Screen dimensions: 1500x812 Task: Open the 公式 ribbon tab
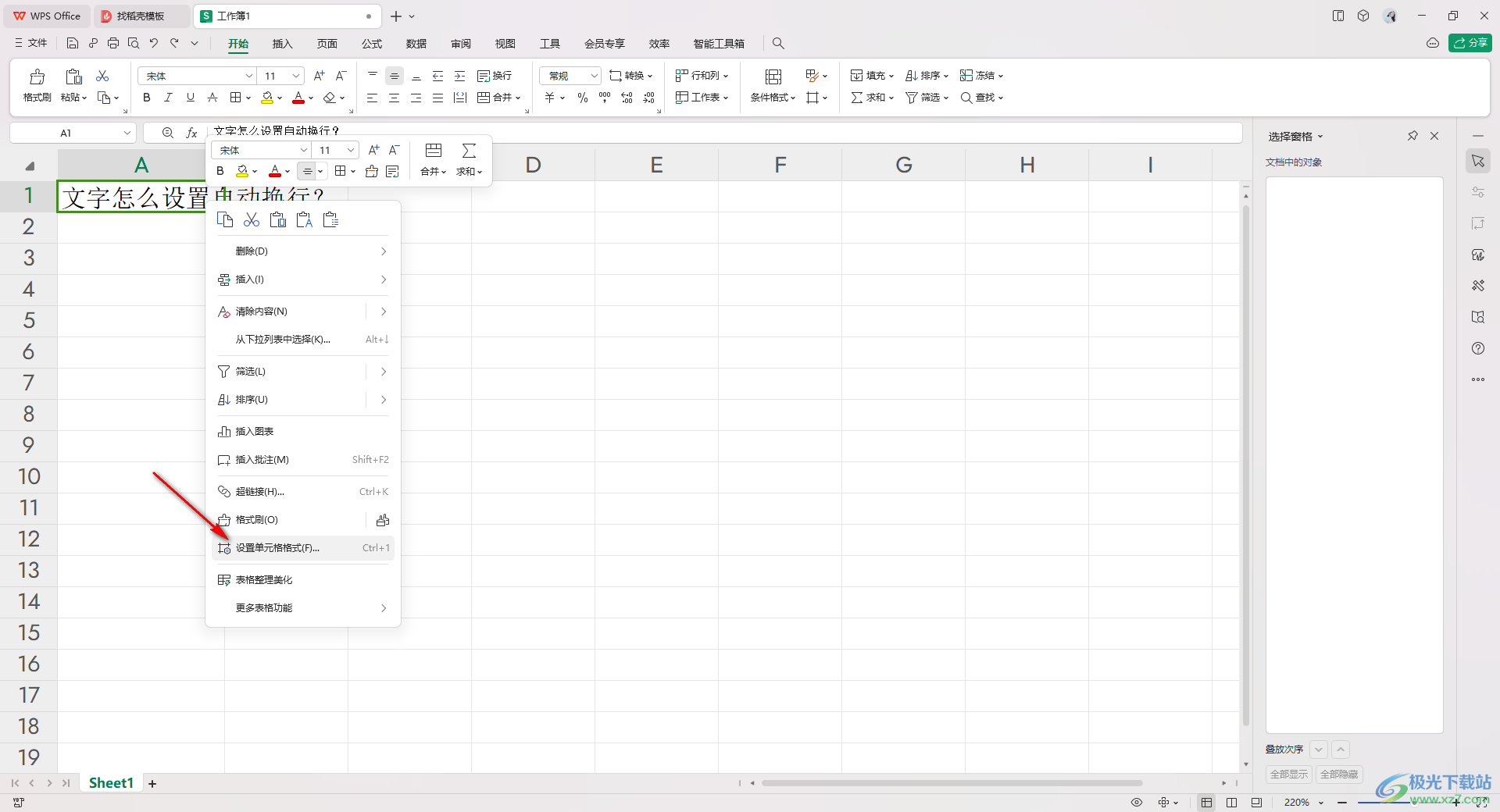tap(372, 44)
